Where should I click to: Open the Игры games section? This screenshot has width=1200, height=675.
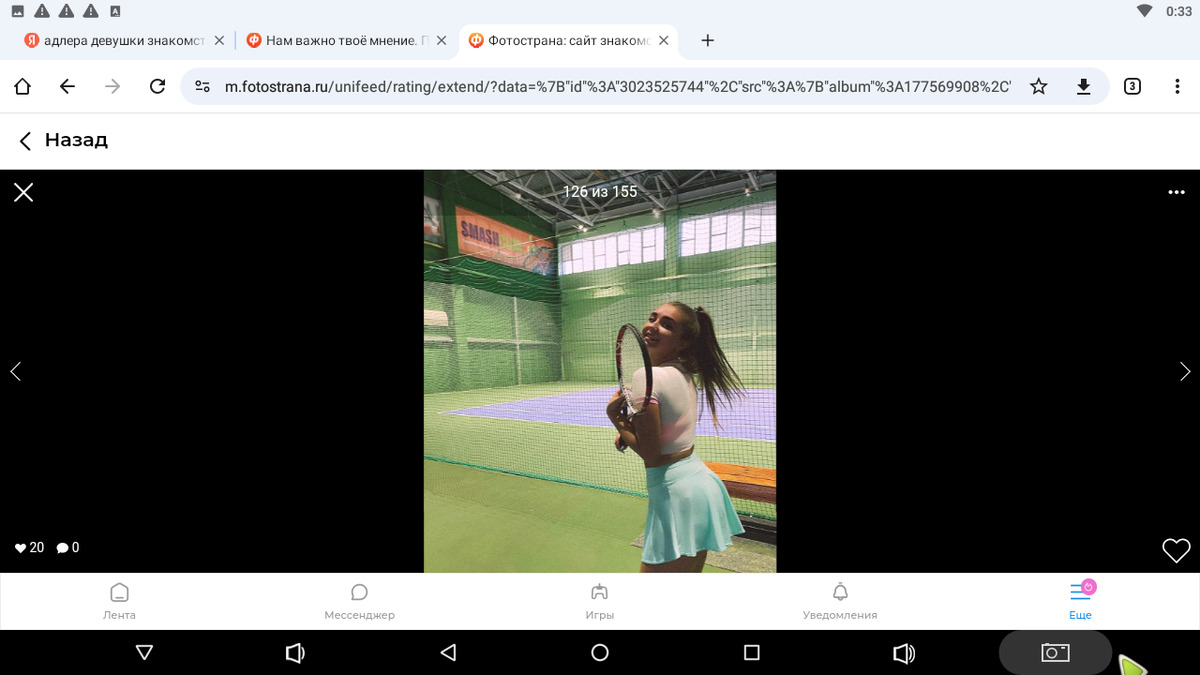coord(599,601)
